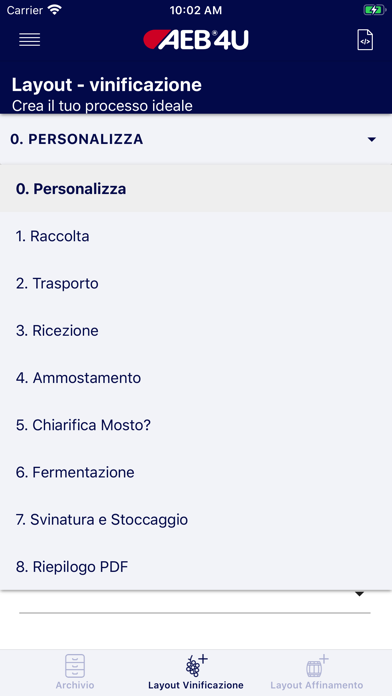
Task: Open Archivio cabinet icon
Action: [75, 665]
